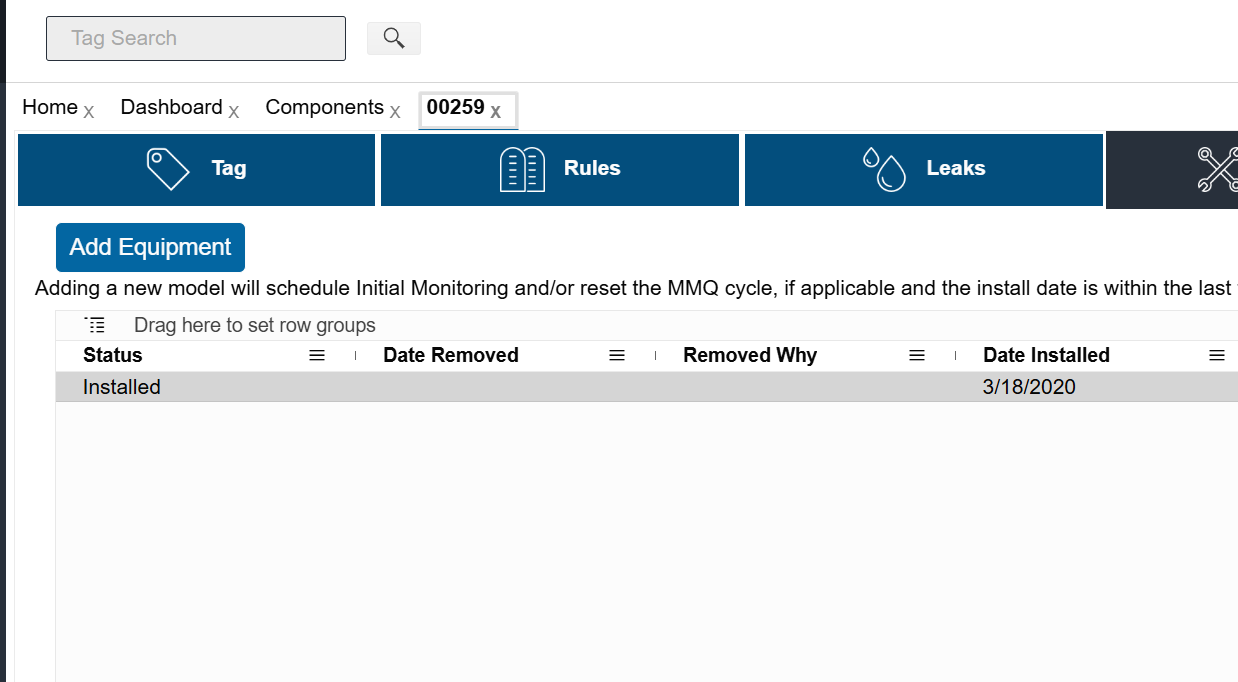Switch to the Home tab
This screenshot has width=1238, height=682.
point(50,107)
